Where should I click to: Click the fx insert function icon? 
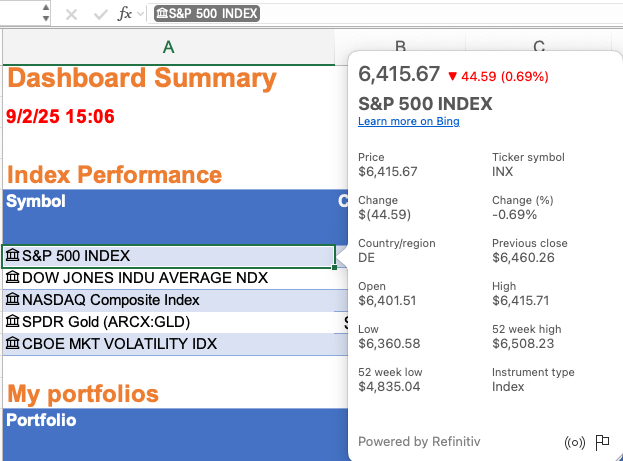124,14
